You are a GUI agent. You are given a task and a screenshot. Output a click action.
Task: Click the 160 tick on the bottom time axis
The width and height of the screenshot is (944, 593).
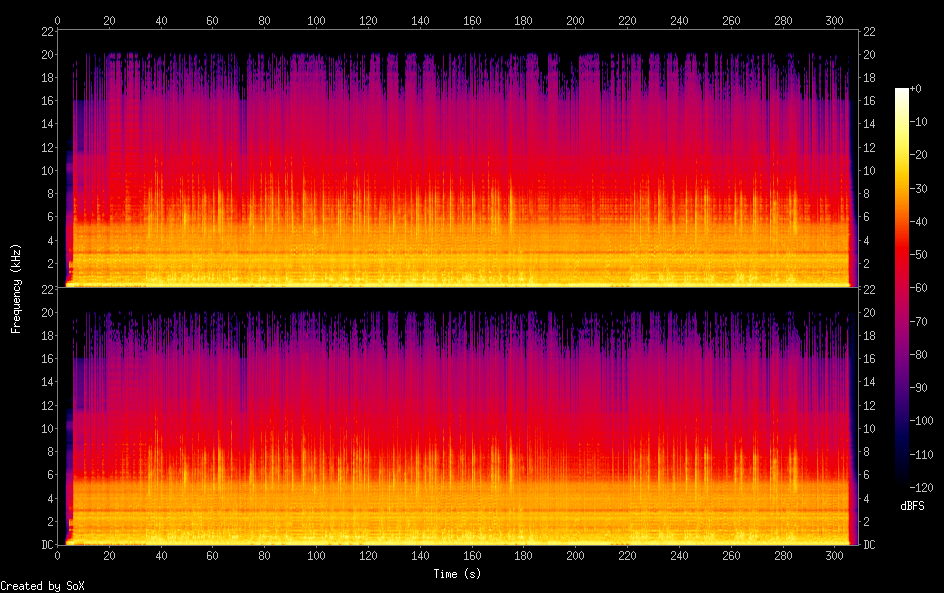point(472,557)
